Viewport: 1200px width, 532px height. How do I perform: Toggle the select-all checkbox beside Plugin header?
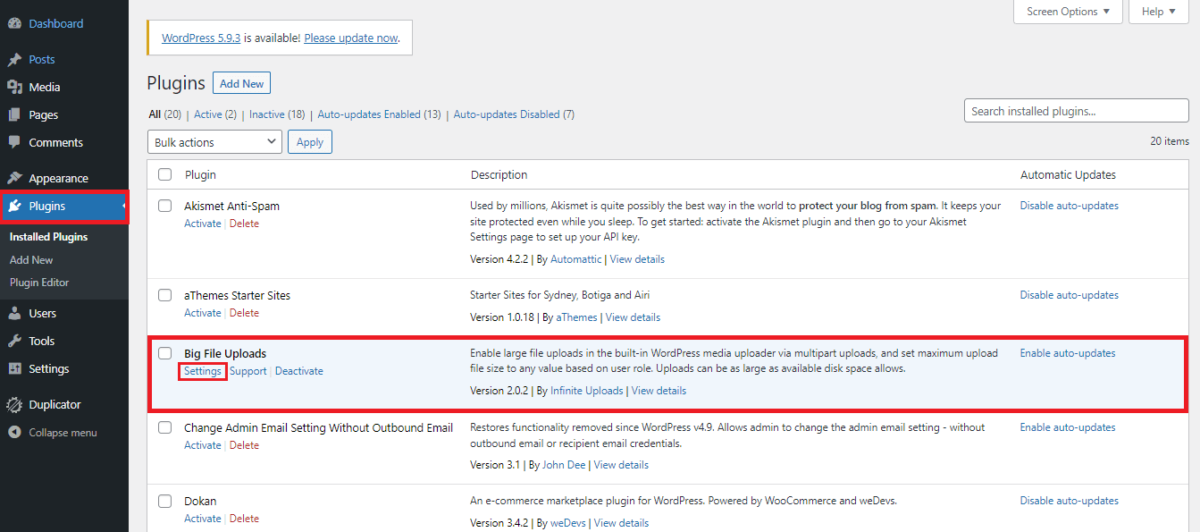point(166,175)
